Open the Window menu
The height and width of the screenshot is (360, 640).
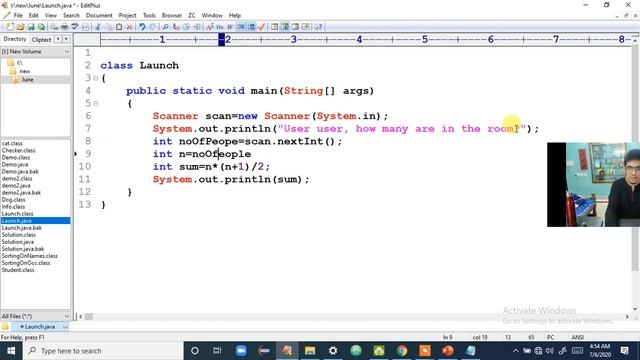212,15
